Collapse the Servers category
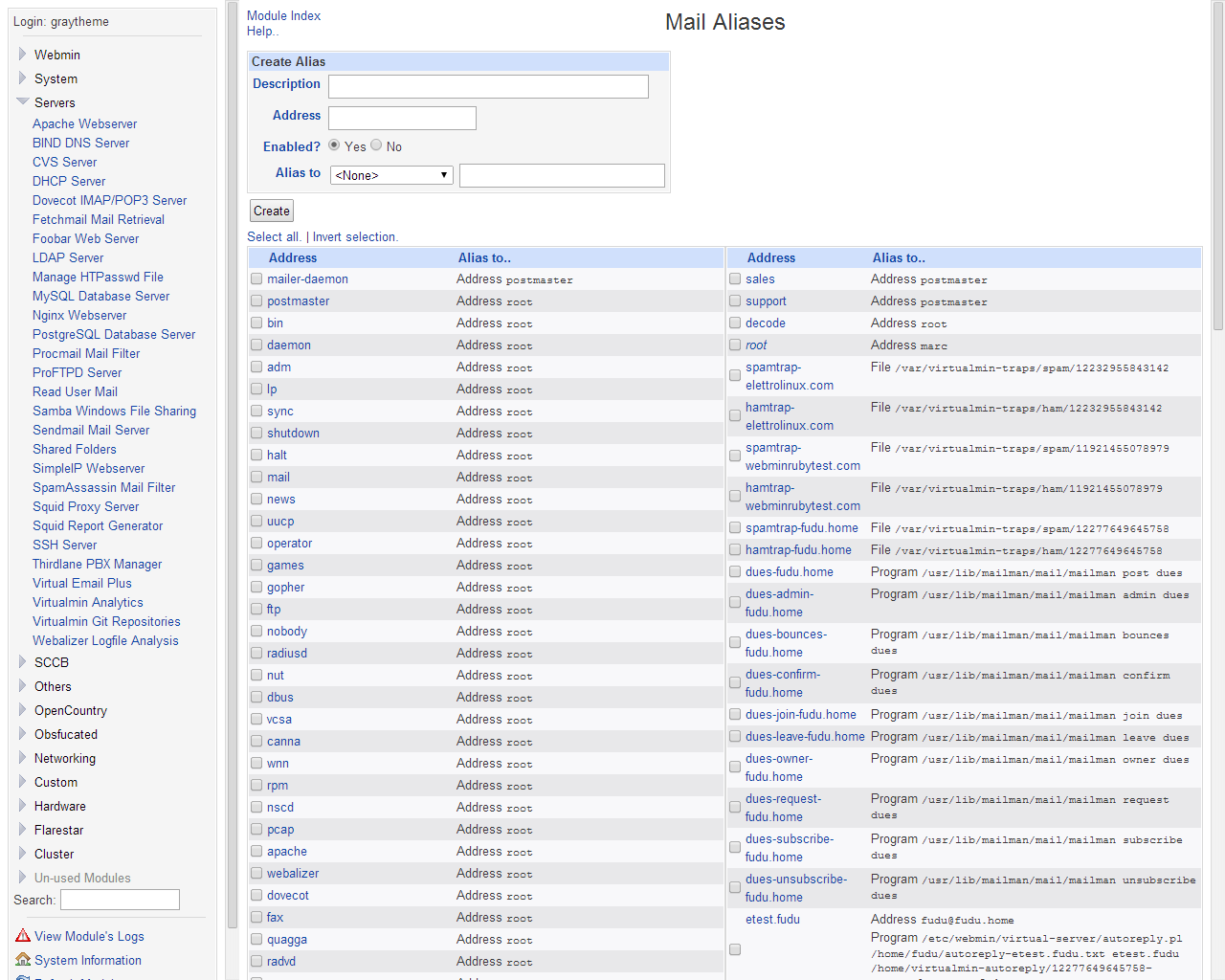 click(23, 102)
